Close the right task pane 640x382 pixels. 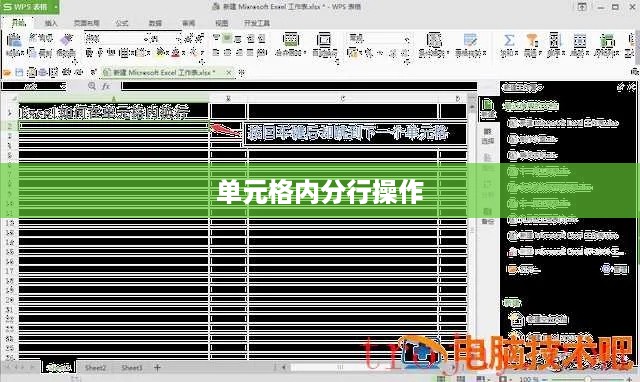(631, 87)
